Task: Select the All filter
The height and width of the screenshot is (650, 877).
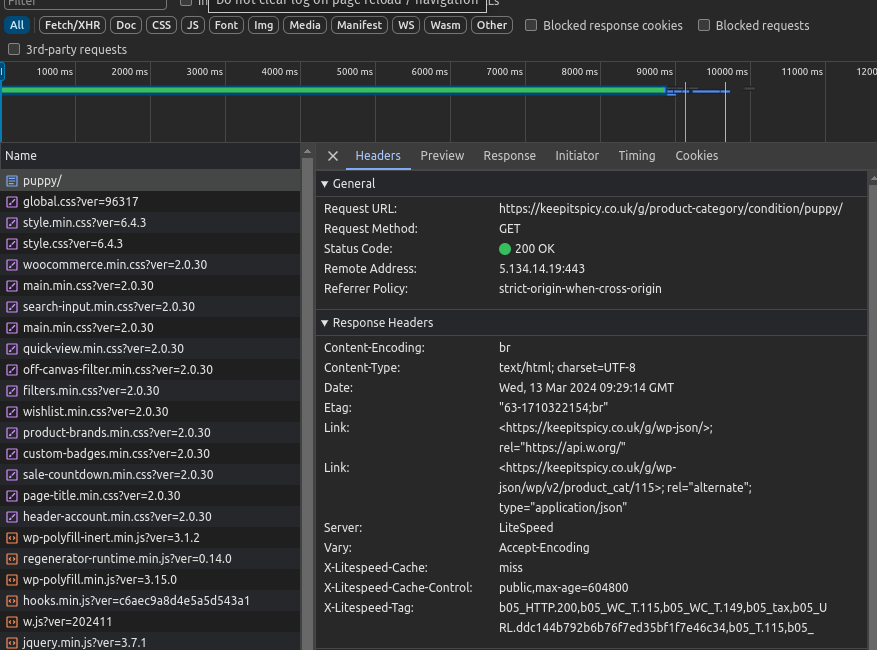Action: (x=17, y=25)
